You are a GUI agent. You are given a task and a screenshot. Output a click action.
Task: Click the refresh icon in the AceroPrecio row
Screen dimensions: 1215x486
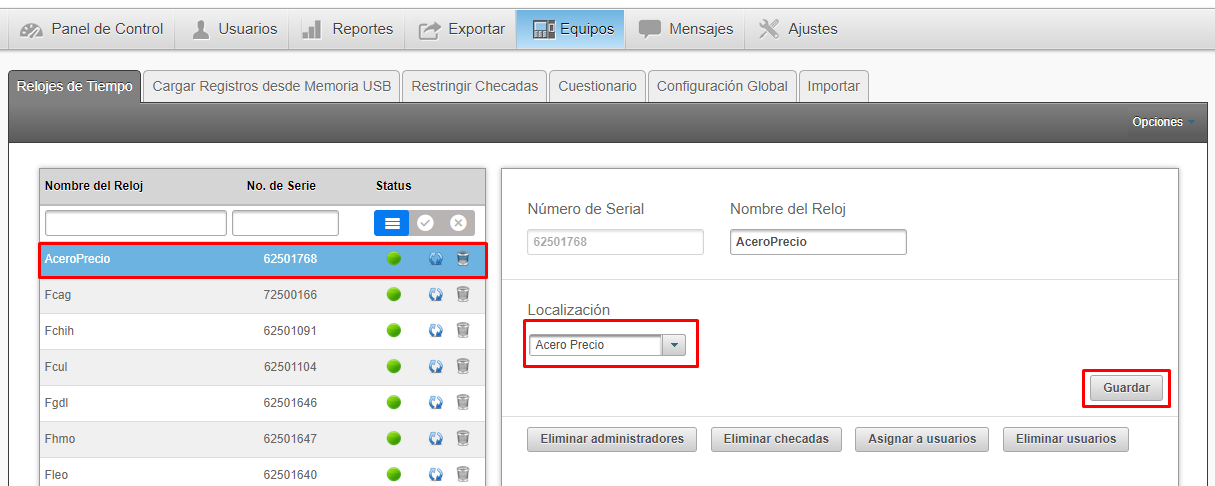coord(436,259)
